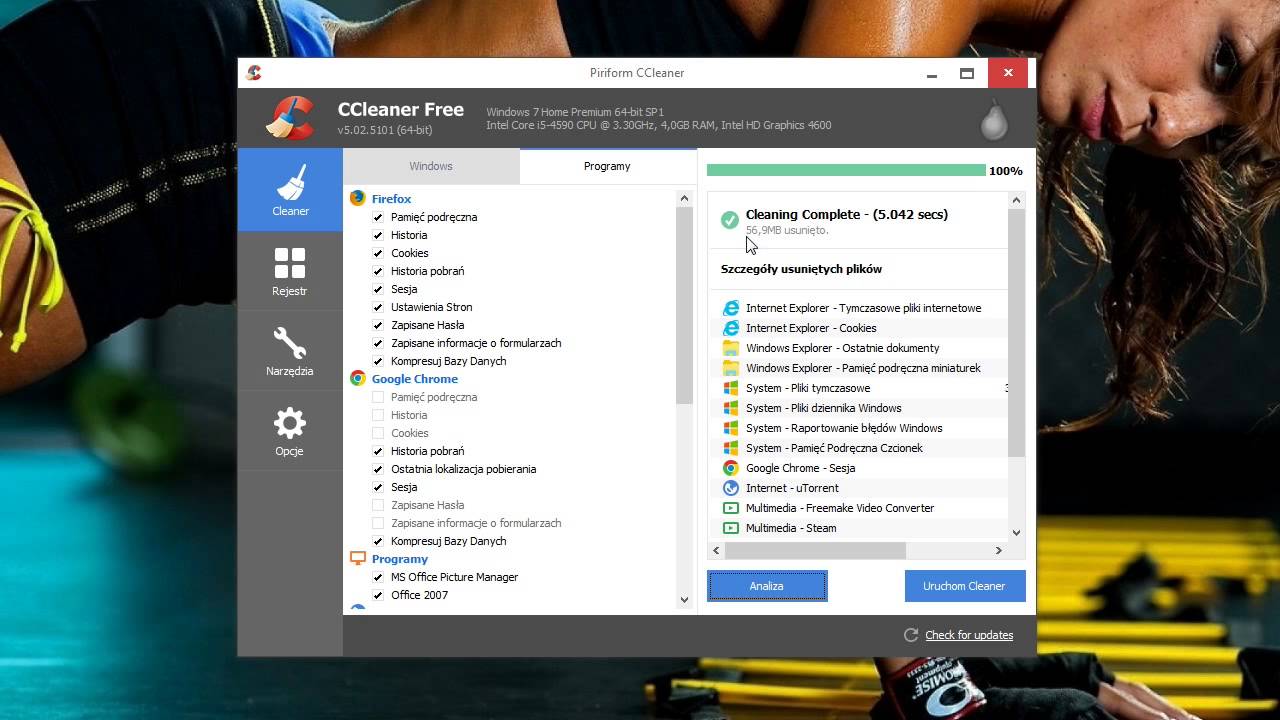
Task: Click the horizontal scrollbar thumb in results
Action: pyautogui.click(x=815, y=550)
